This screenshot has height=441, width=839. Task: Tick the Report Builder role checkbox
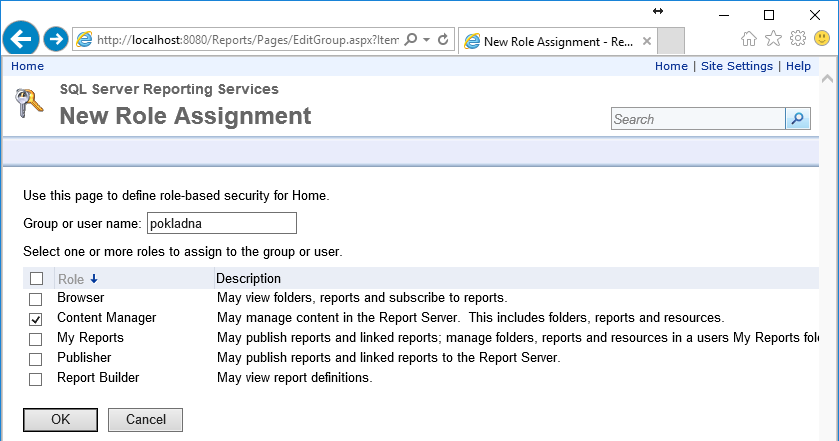click(x=36, y=379)
